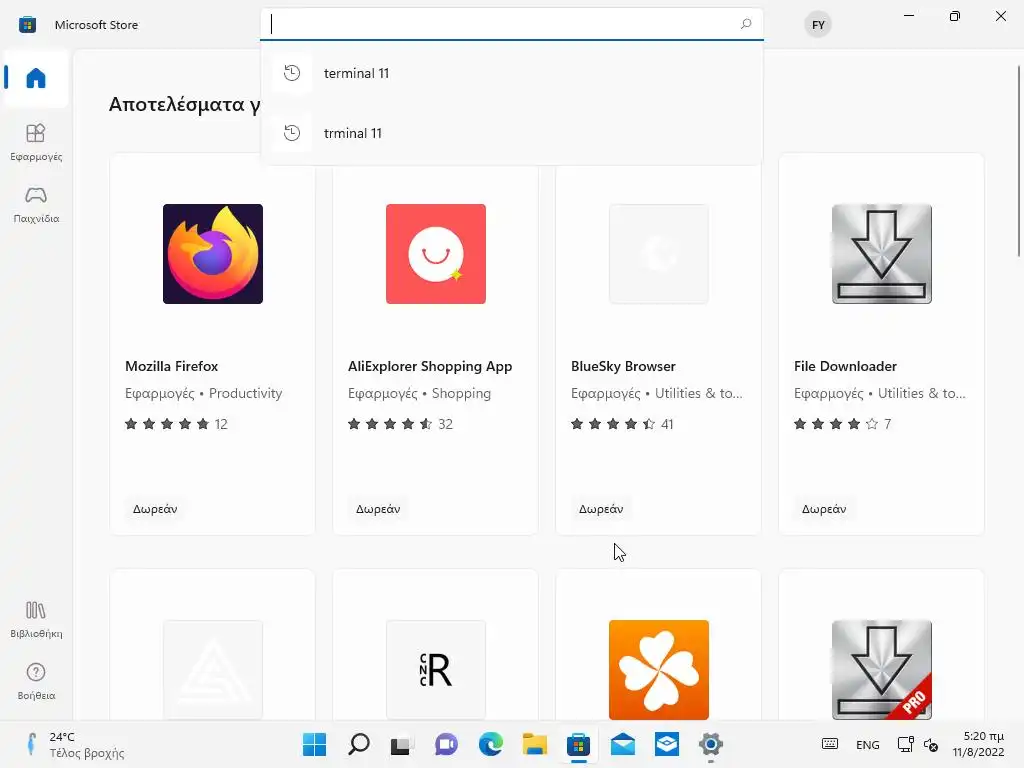The width and height of the screenshot is (1024, 768).
Task: Open Task View from the taskbar
Action: pos(402,744)
